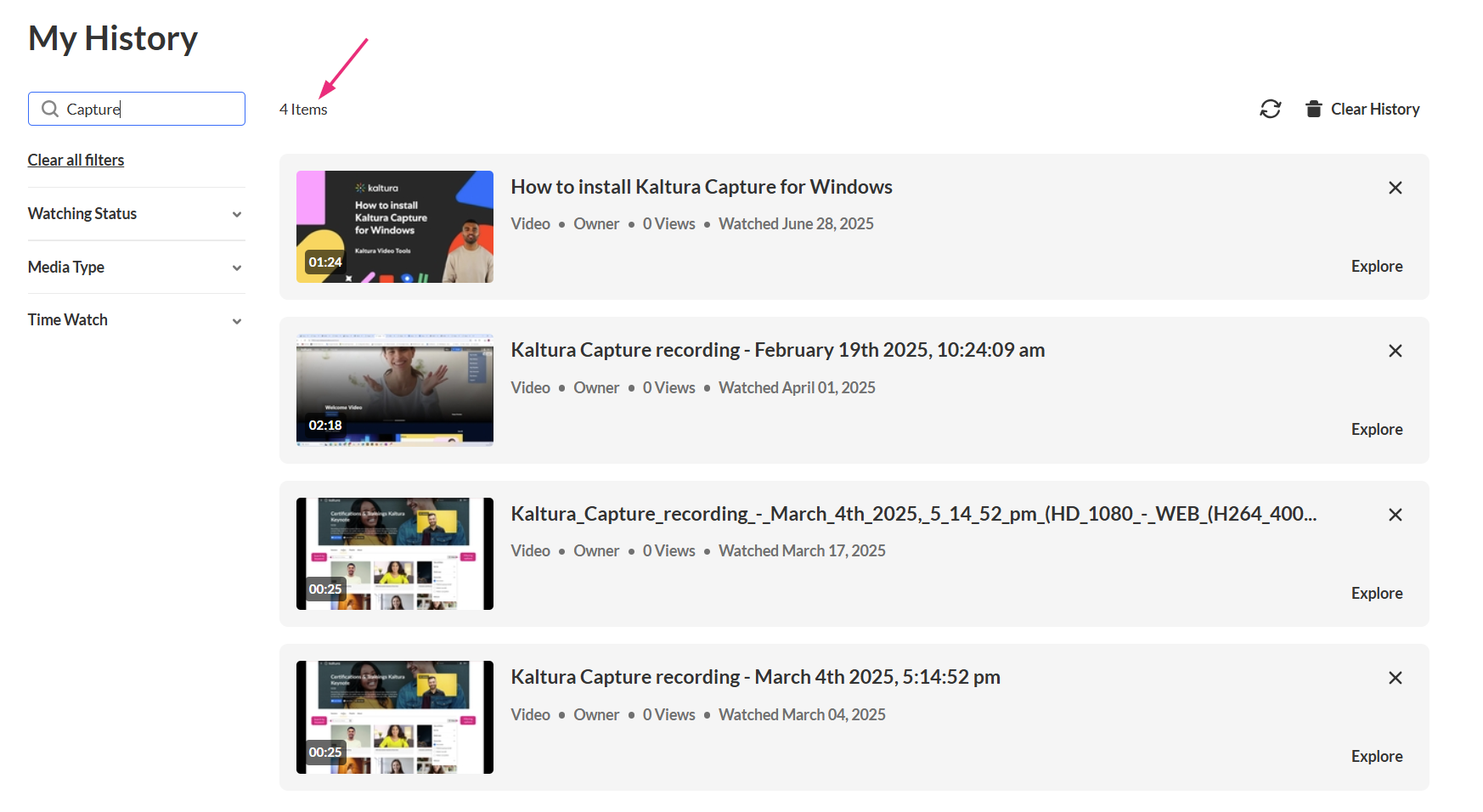Image resolution: width=1483 pixels, height=812 pixels.
Task: Click 'Watched March 17, 2025' text
Action: (x=802, y=550)
